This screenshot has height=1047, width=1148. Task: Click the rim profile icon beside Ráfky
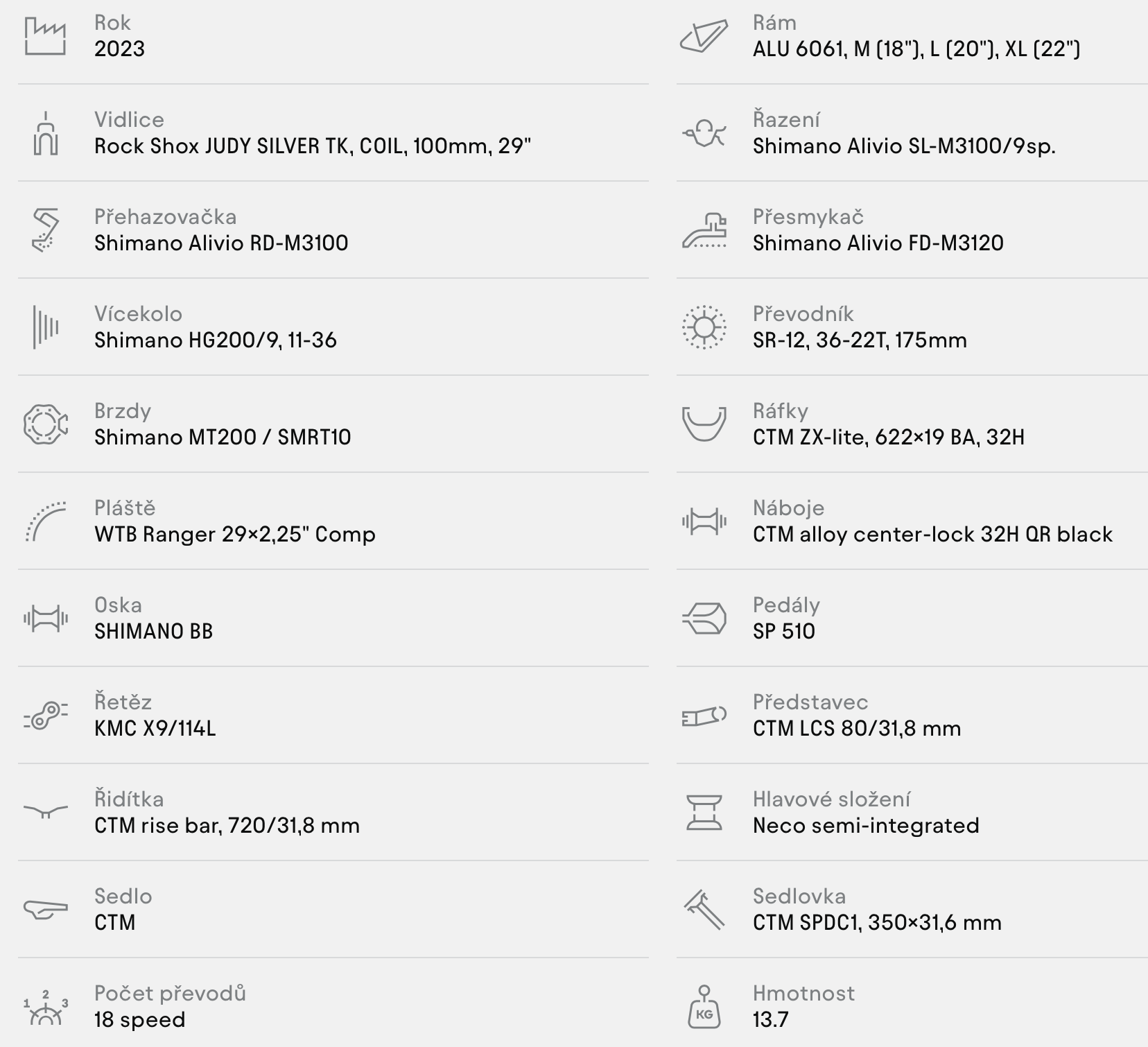[704, 423]
